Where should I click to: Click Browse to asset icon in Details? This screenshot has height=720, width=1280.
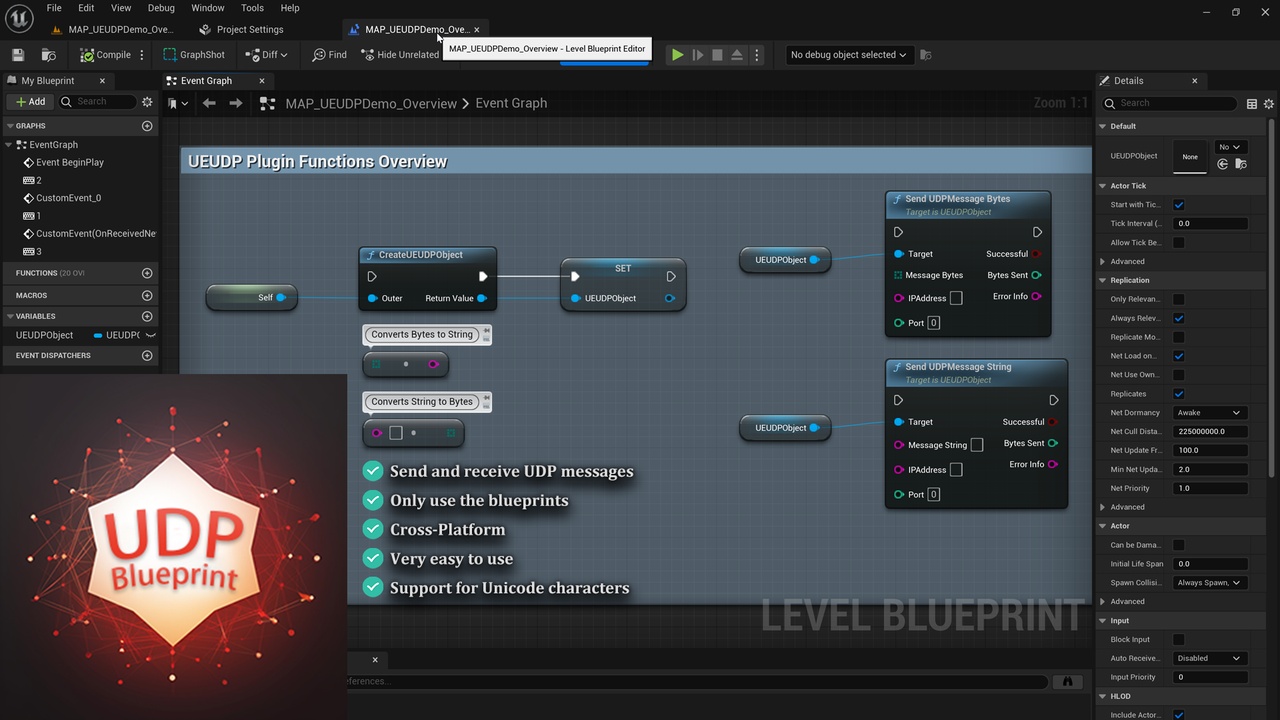1241,164
